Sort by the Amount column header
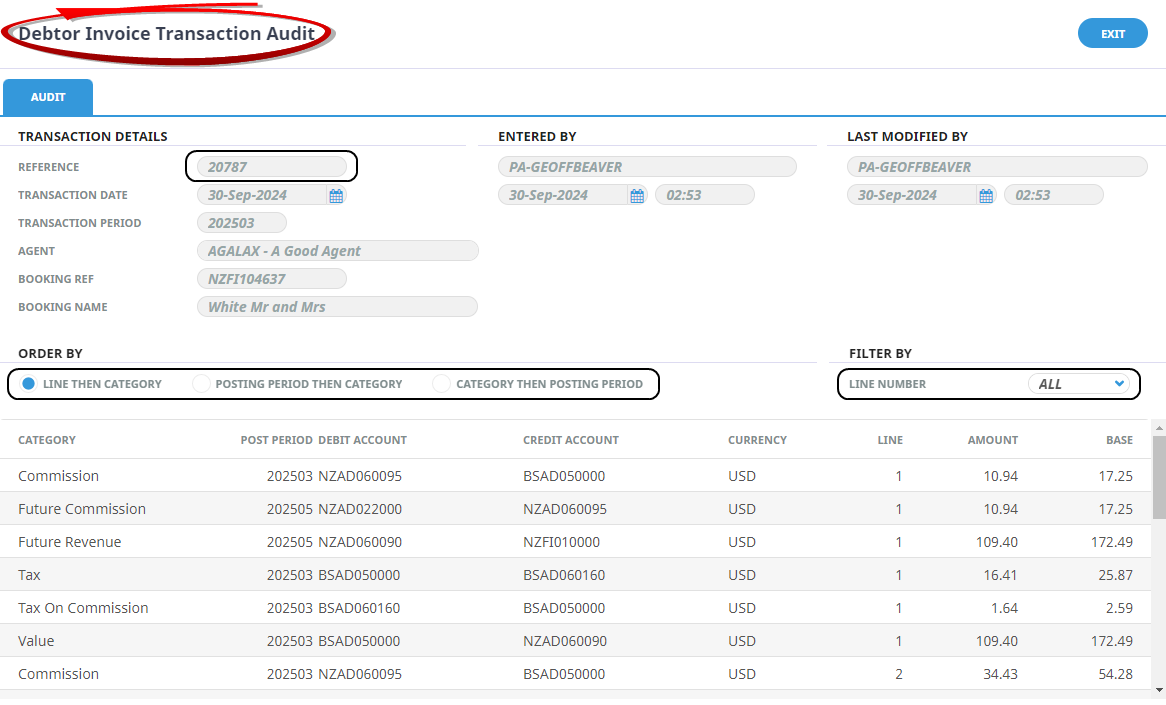The height and width of the screenshot is (705, 1166). pos(992,440)
